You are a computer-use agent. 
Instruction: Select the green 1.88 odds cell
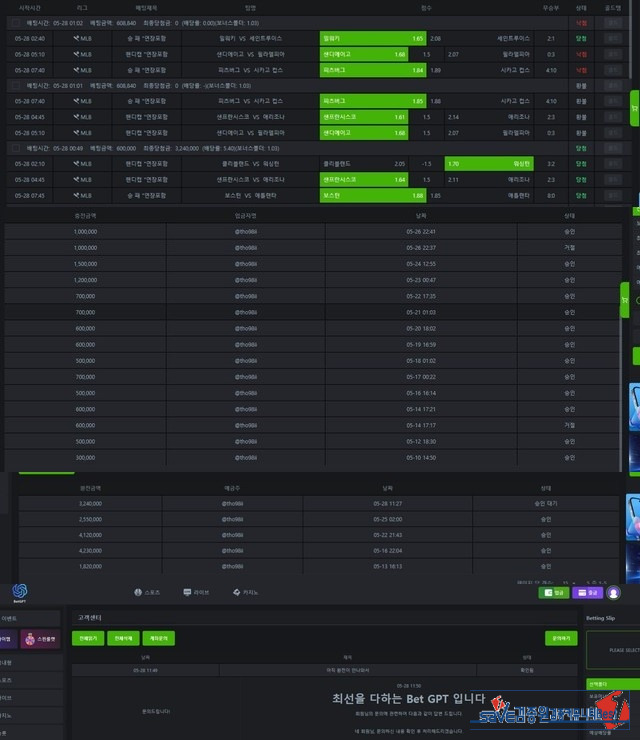[373, 195]
